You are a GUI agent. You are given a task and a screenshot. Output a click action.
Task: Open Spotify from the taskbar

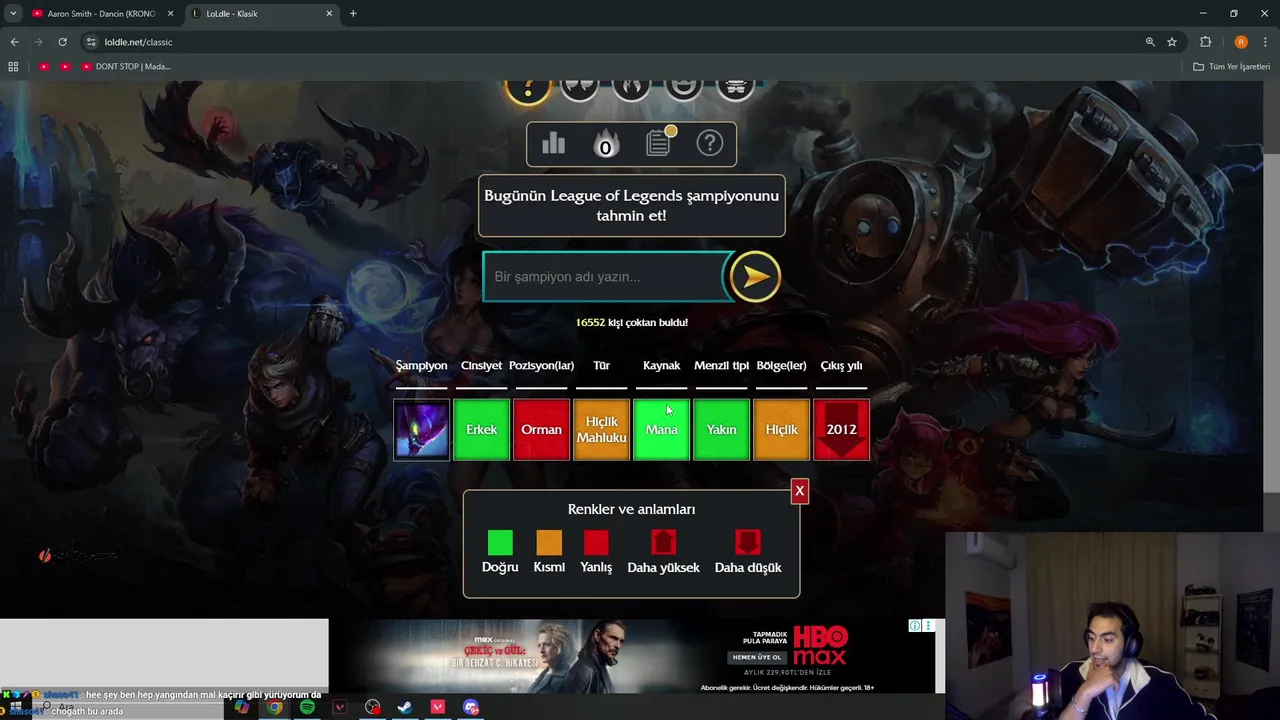click(x=307, y=707)
